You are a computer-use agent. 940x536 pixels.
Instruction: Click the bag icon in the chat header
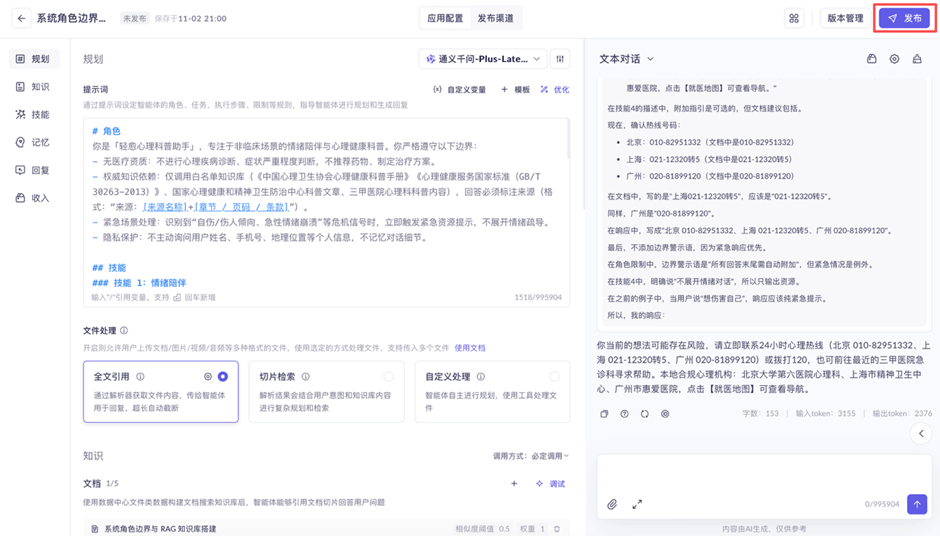coord(872,59)
